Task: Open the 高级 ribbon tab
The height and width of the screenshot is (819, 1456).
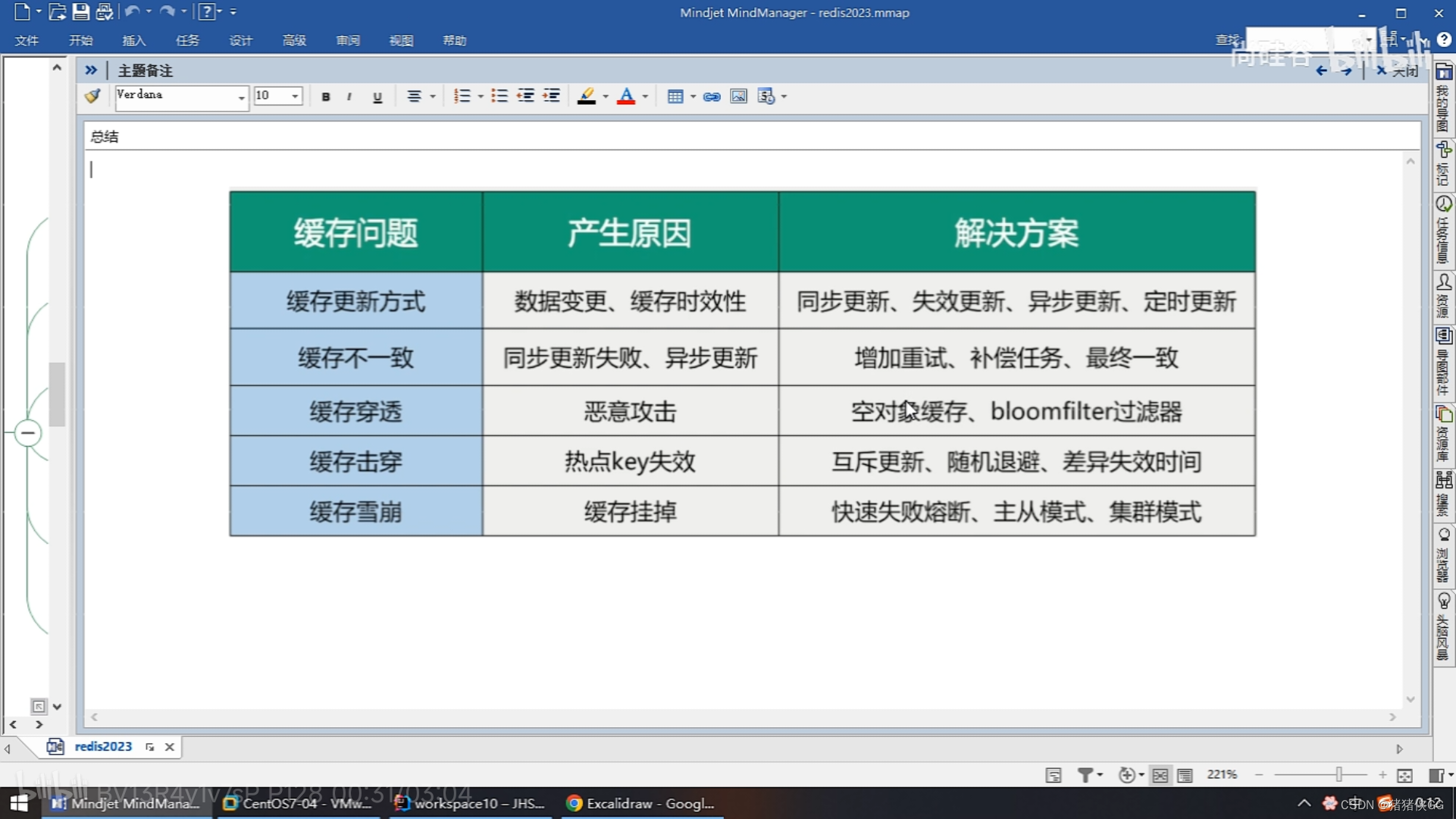Action: (x=294, y=40)
